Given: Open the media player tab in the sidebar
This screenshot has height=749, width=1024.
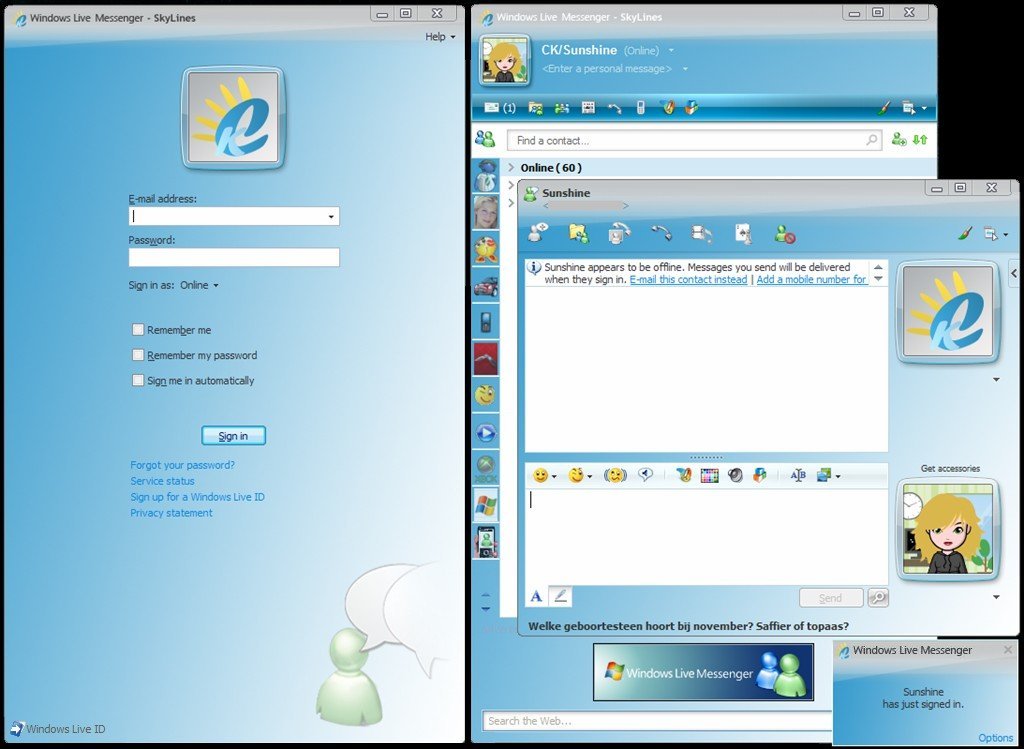Looking at the screenshot, I should [x=485, y=432].
